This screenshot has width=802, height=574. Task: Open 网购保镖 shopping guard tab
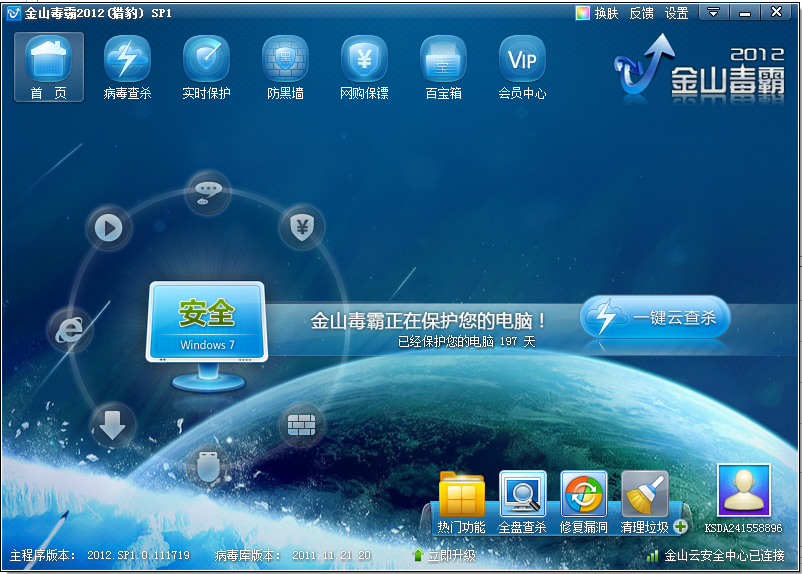click(x=364, y=67)
